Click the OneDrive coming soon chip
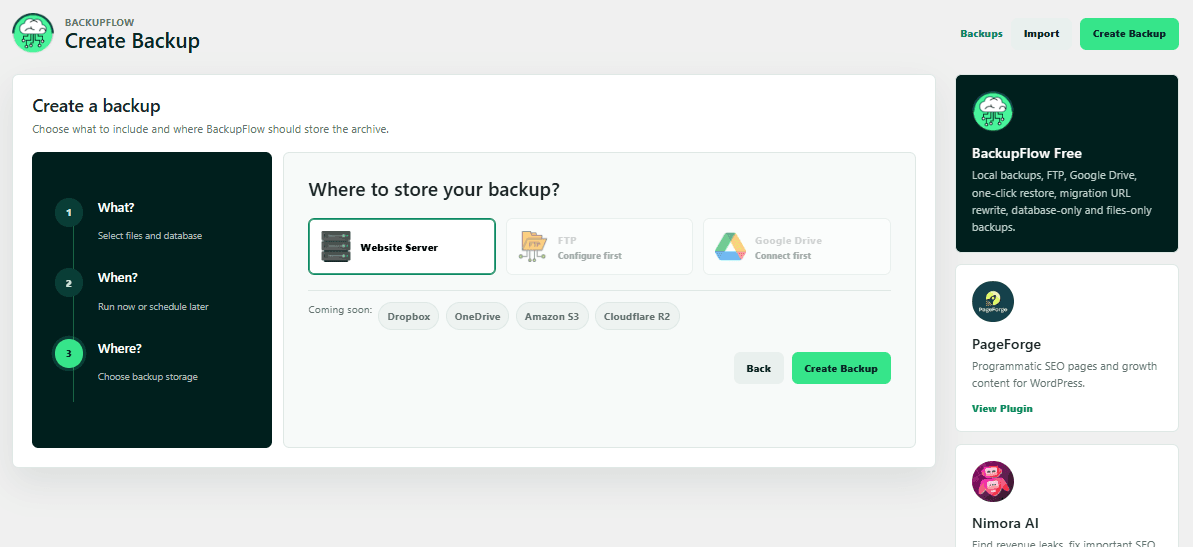The image size is (1193, 547). [x=477, y=316]
